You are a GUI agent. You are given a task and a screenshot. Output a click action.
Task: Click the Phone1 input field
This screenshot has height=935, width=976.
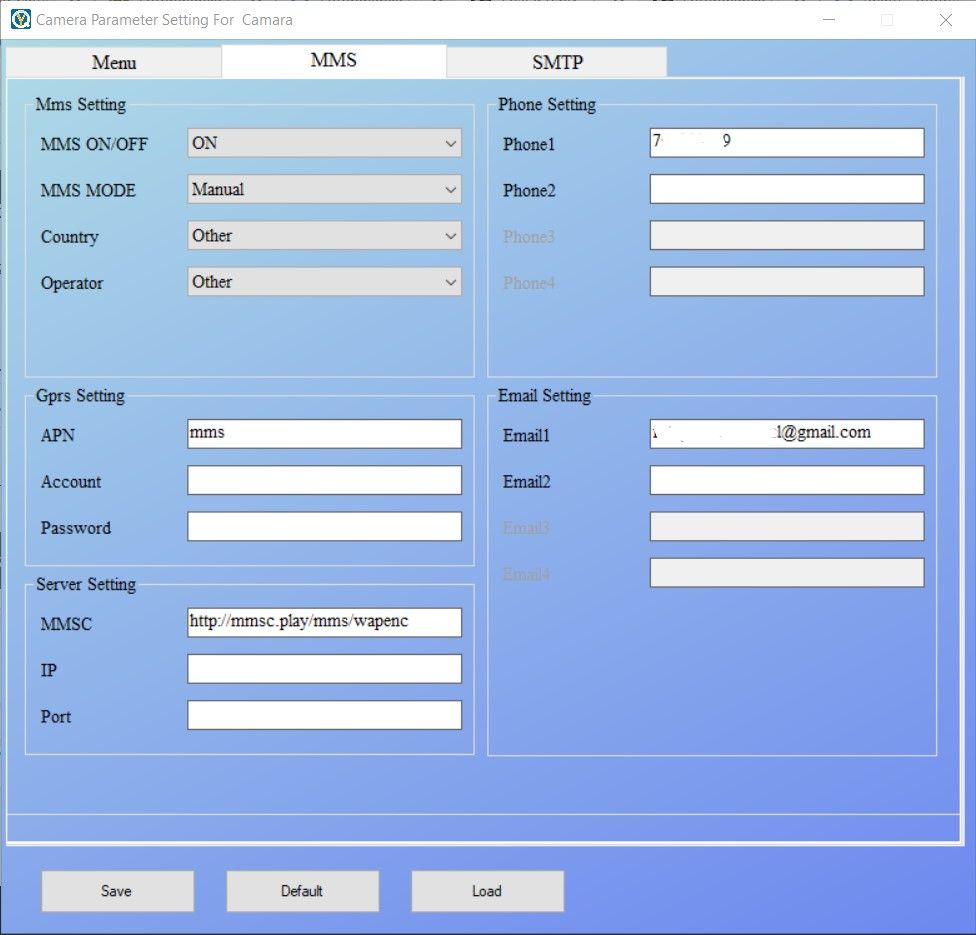point(787,143)
